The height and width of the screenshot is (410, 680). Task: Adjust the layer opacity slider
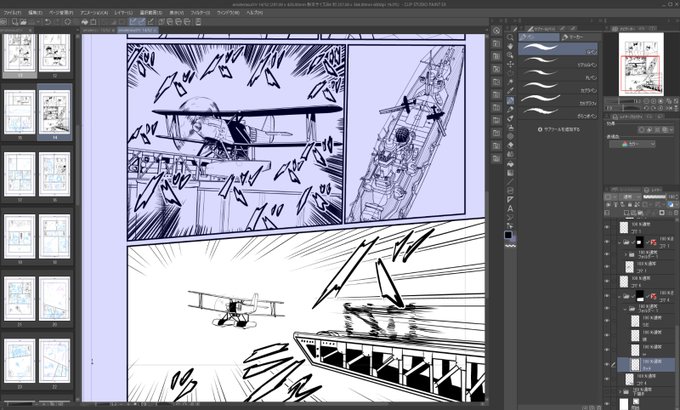point(654,197)
